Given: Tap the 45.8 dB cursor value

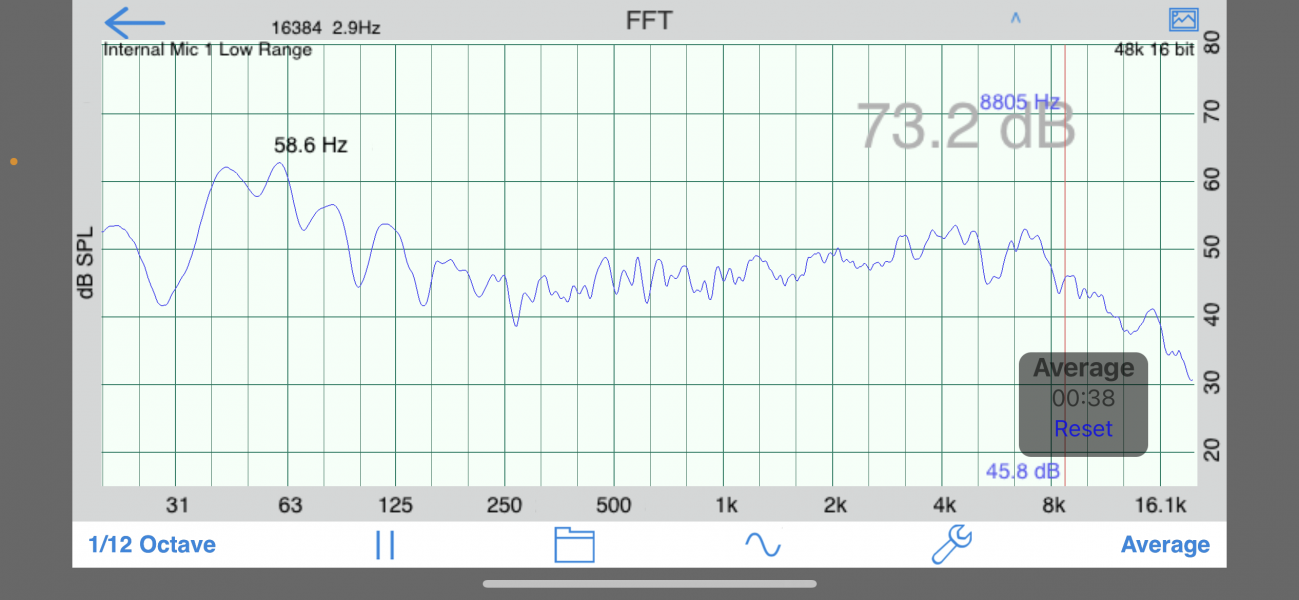Looking at the screenshot, I should 1023,470.
